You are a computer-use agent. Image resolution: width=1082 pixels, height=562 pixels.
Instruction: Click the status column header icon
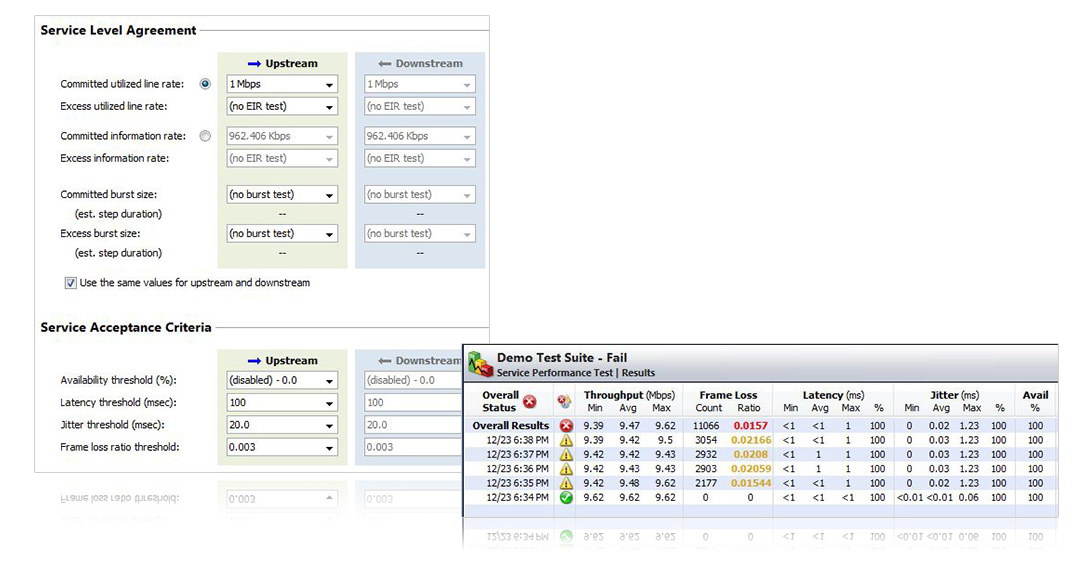566,402
